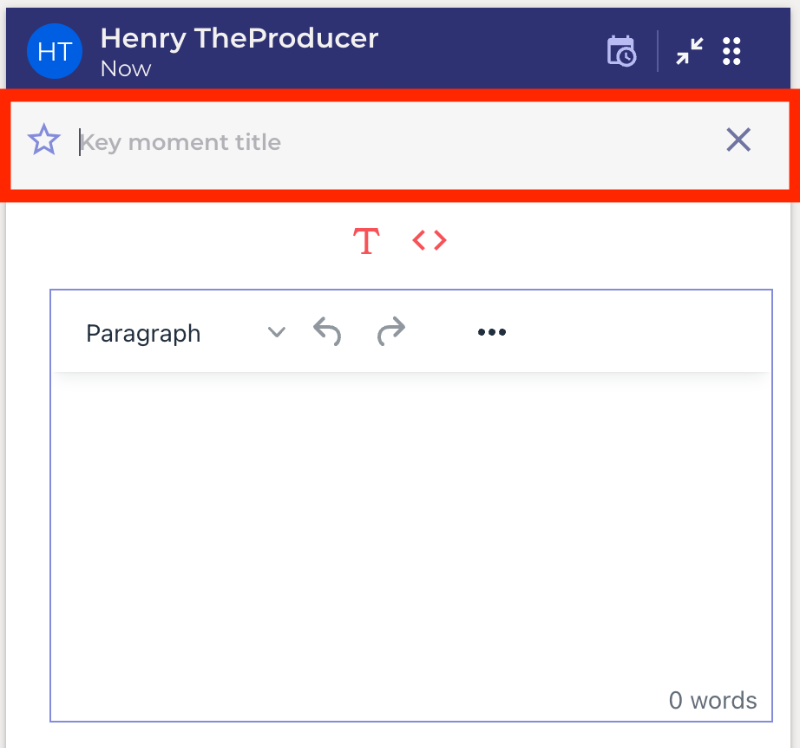Show more toolbar options ellipsis

[492, 332]
